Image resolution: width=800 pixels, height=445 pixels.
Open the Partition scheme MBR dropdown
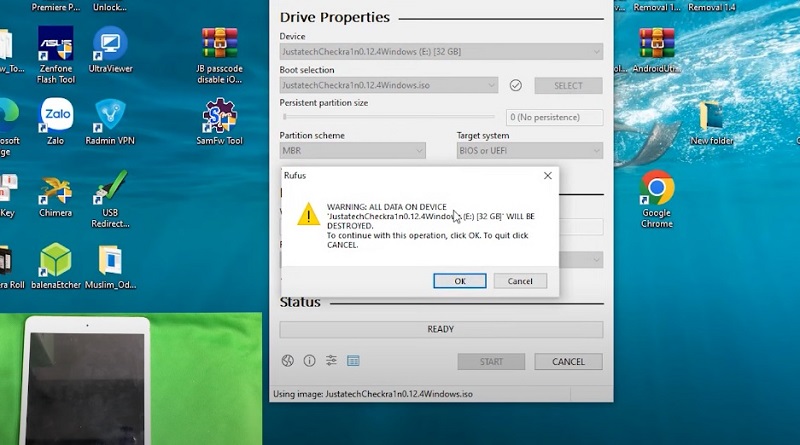tap(352, 151)
